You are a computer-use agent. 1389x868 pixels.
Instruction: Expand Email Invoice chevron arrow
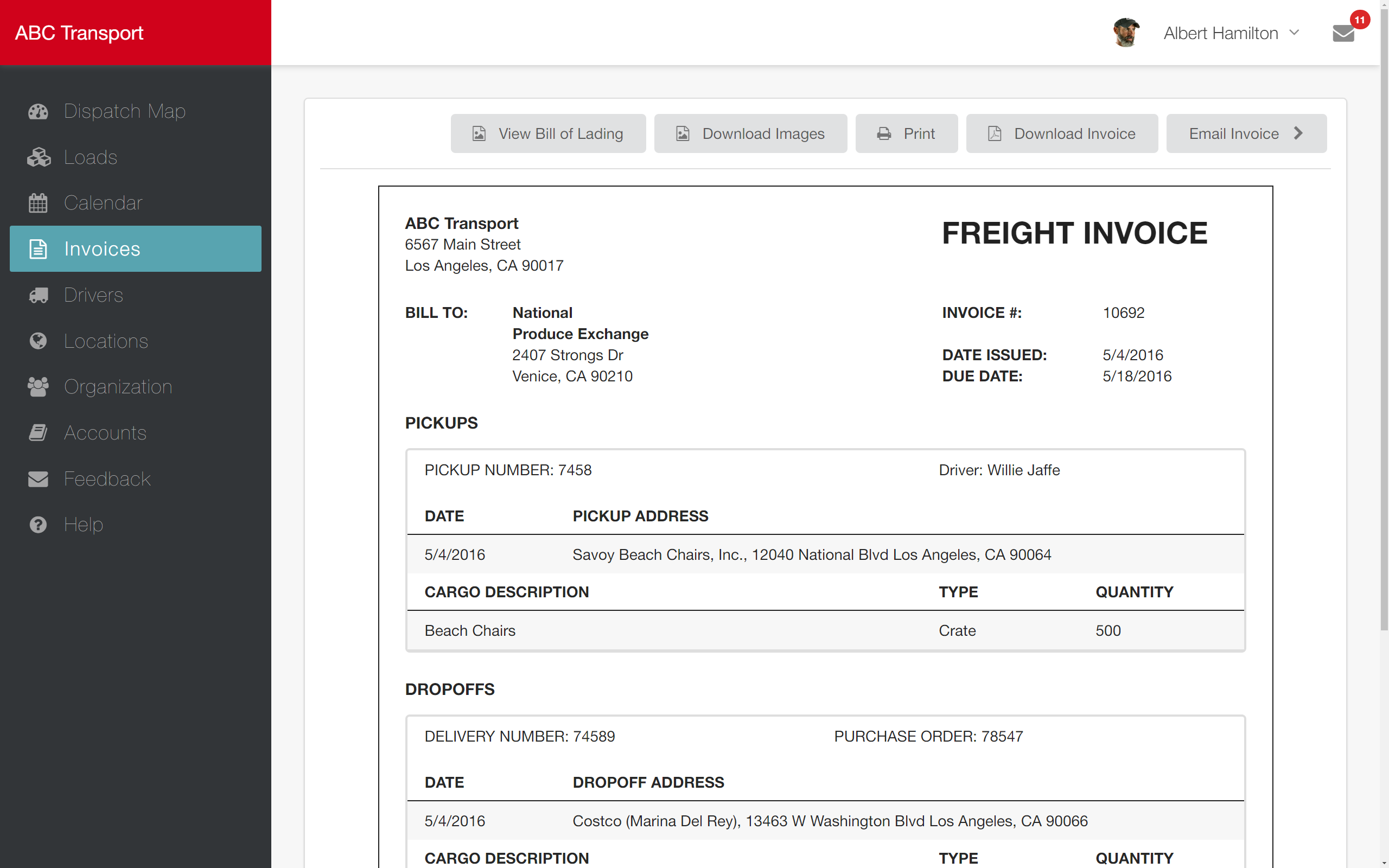coord(1298,133)
